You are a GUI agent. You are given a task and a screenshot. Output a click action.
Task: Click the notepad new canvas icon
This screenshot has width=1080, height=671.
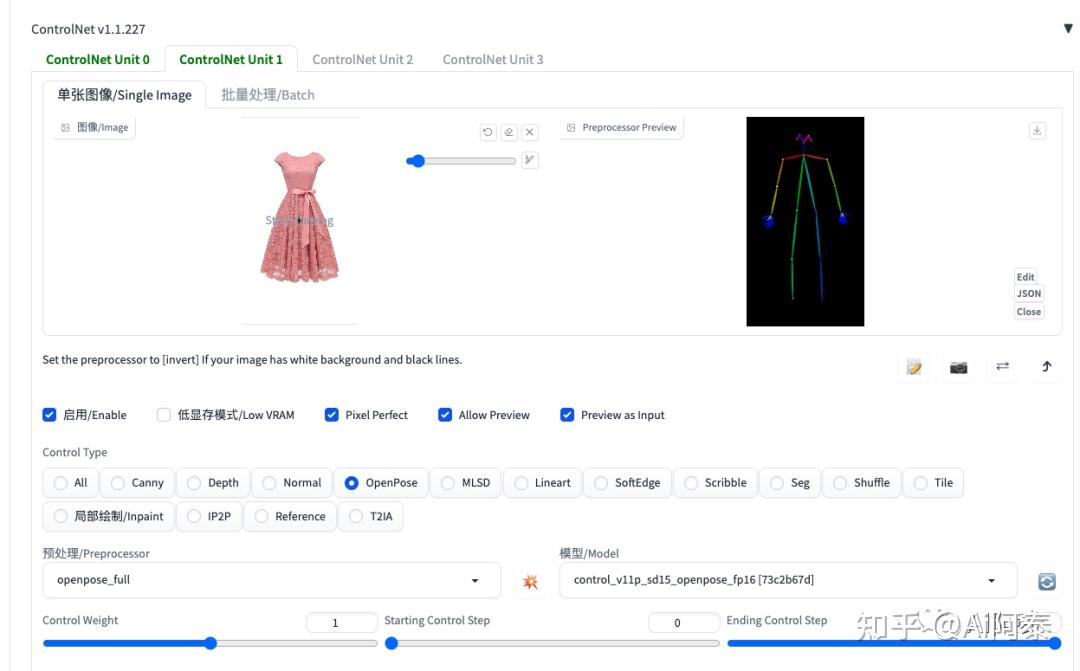click(x=914, y=367)
